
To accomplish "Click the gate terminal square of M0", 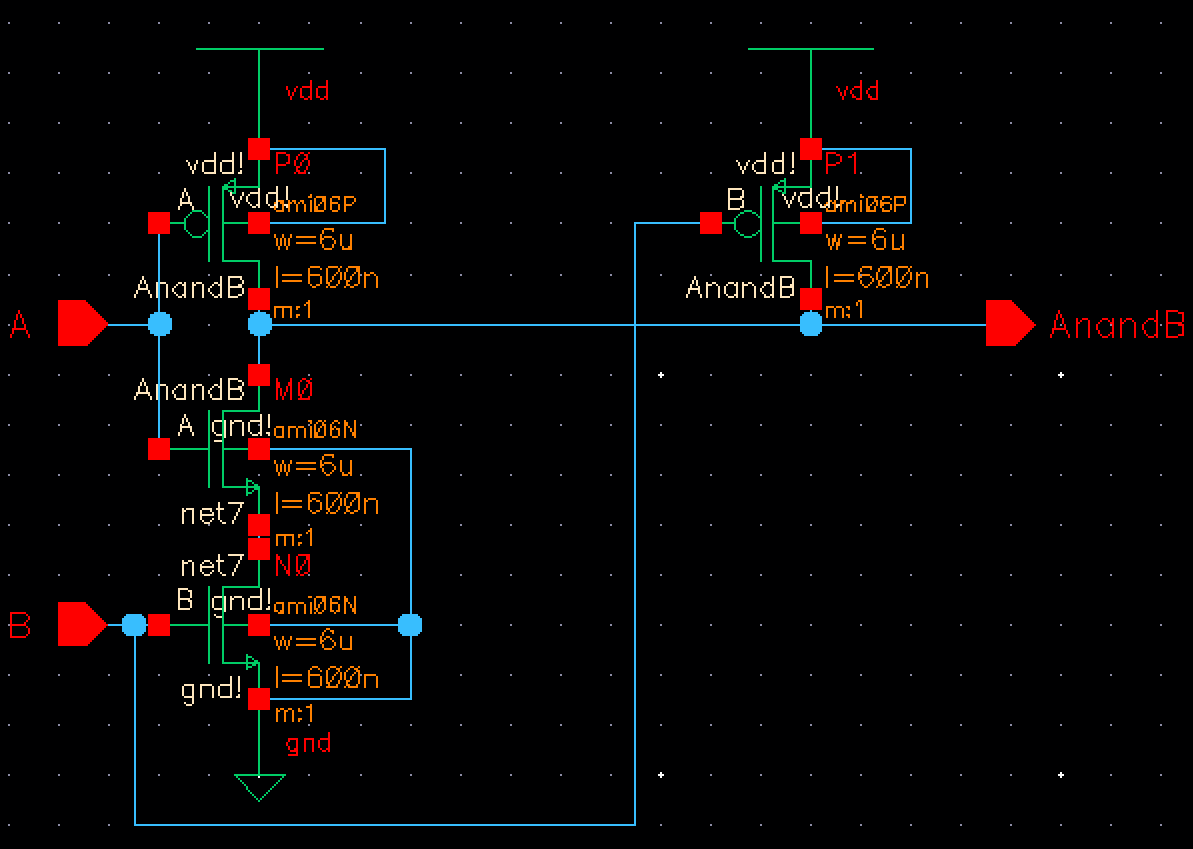I will 159,449.
